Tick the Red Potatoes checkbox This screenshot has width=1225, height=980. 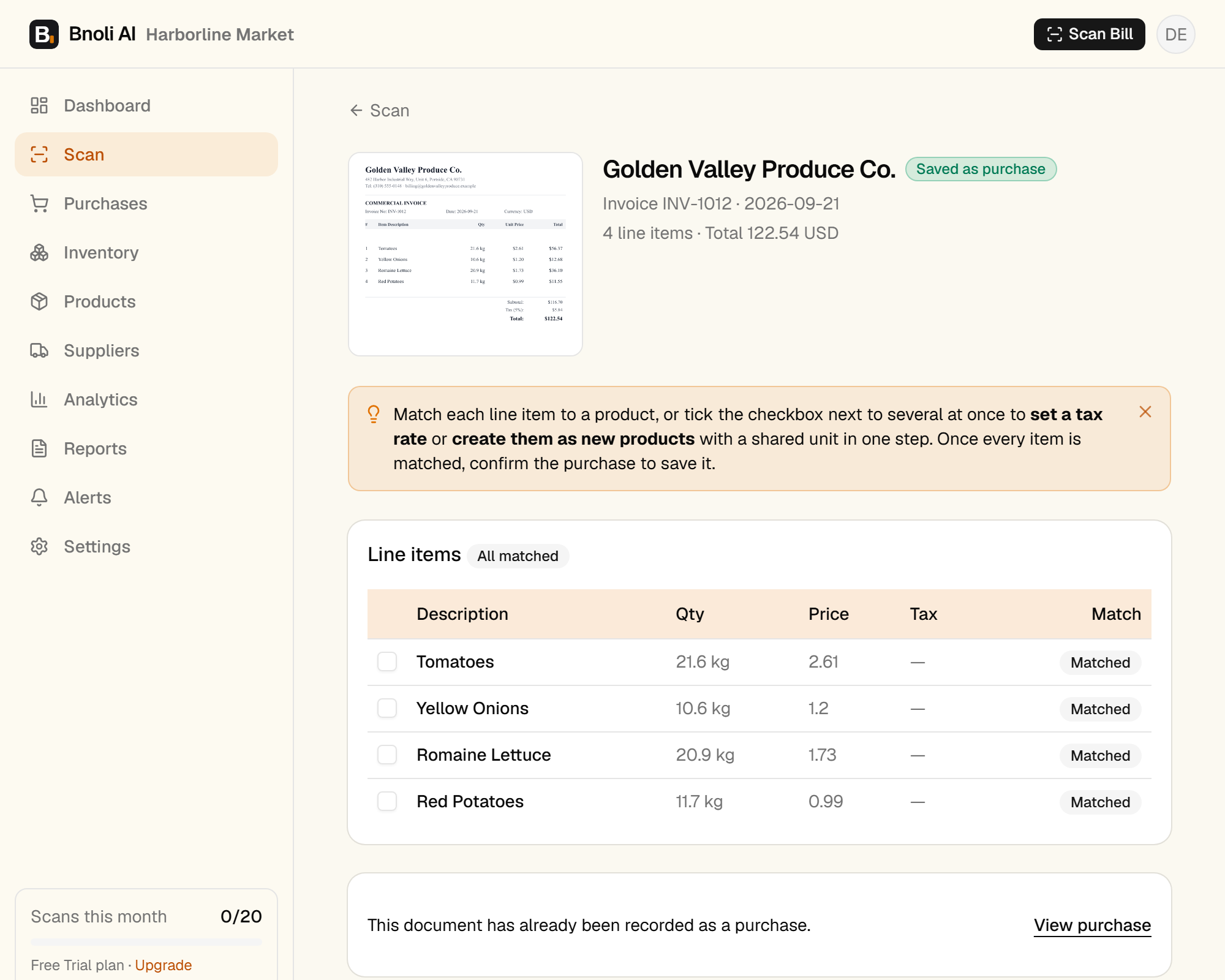(x=387, y=801)
